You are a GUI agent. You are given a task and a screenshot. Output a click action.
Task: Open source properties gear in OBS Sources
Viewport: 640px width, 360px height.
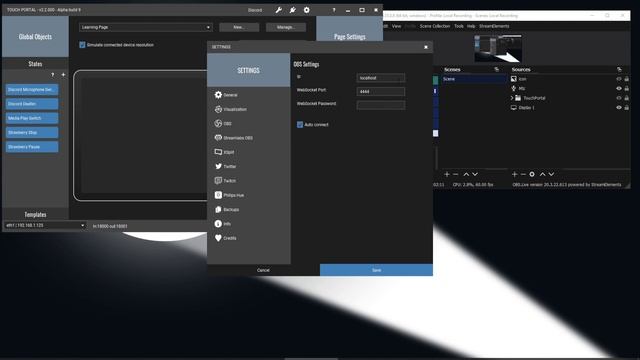532,174
